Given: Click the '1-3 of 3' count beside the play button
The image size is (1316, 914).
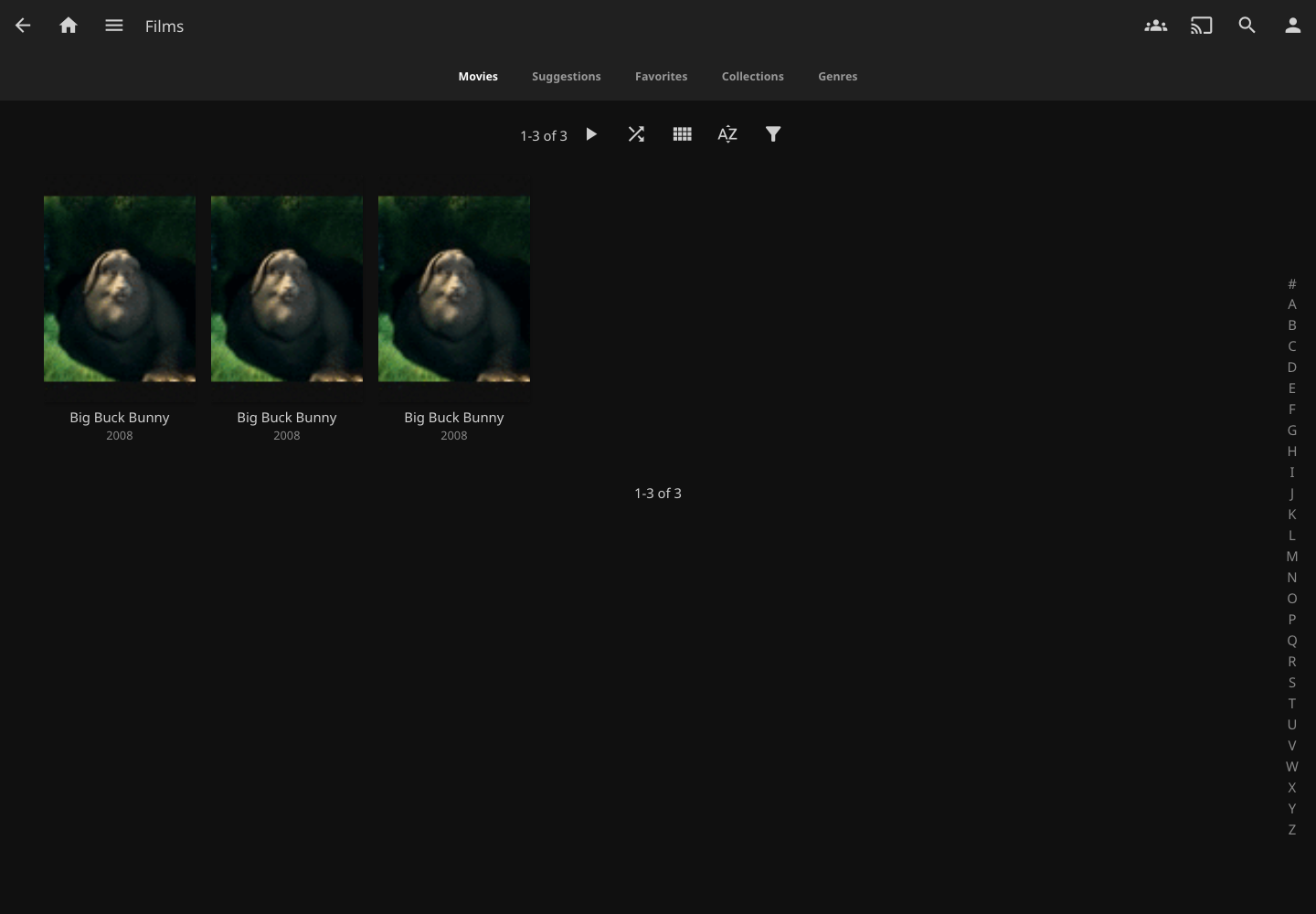Looking at the screenshot, I should pyautogui.click(x=544, y=135).
